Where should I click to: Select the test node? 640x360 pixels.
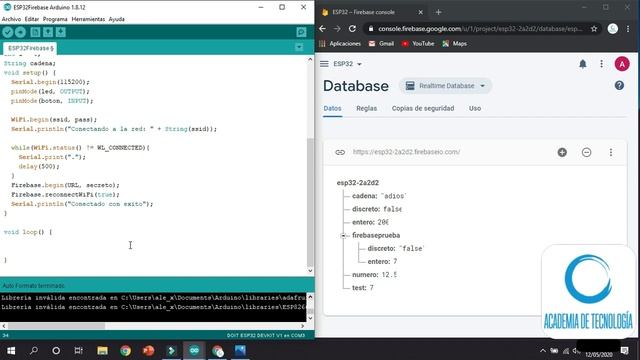click(x=363, y=288)
